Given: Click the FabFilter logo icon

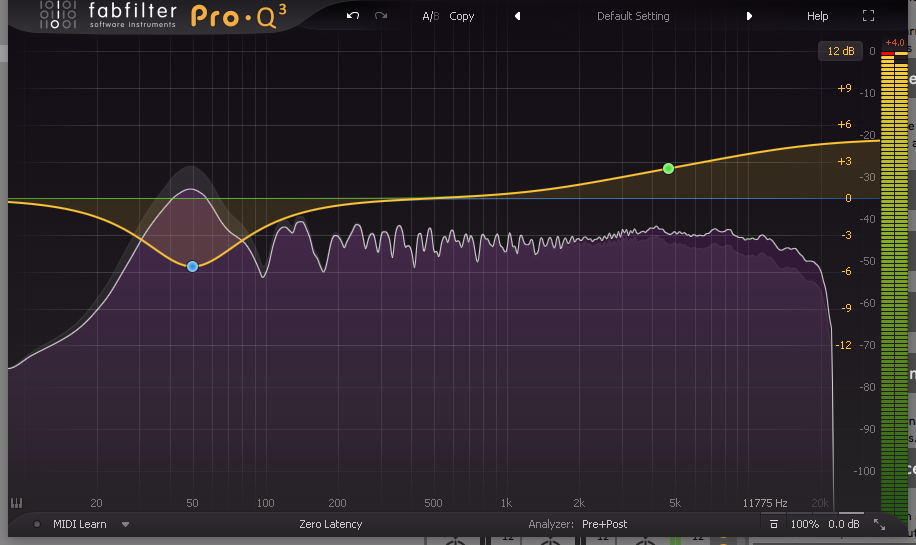Looking at the screenshot, I should click(57, 15).
